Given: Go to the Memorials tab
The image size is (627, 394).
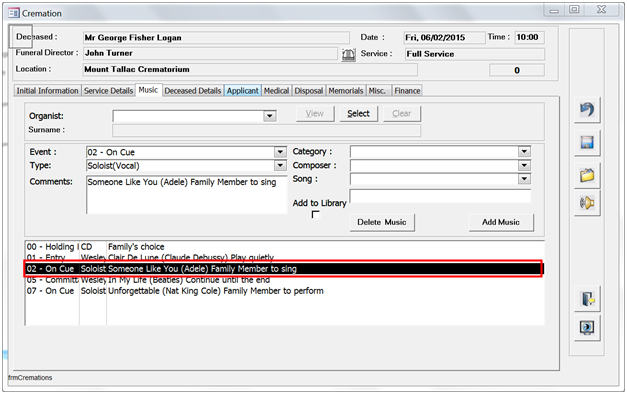Looking at the screenshot, I should 346,91.
